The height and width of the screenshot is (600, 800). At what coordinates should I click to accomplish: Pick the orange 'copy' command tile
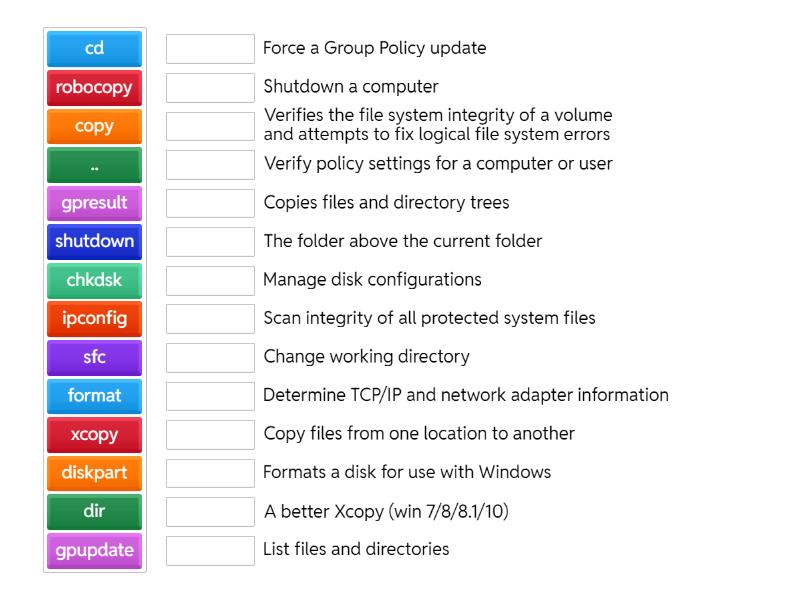coord(94,126)
